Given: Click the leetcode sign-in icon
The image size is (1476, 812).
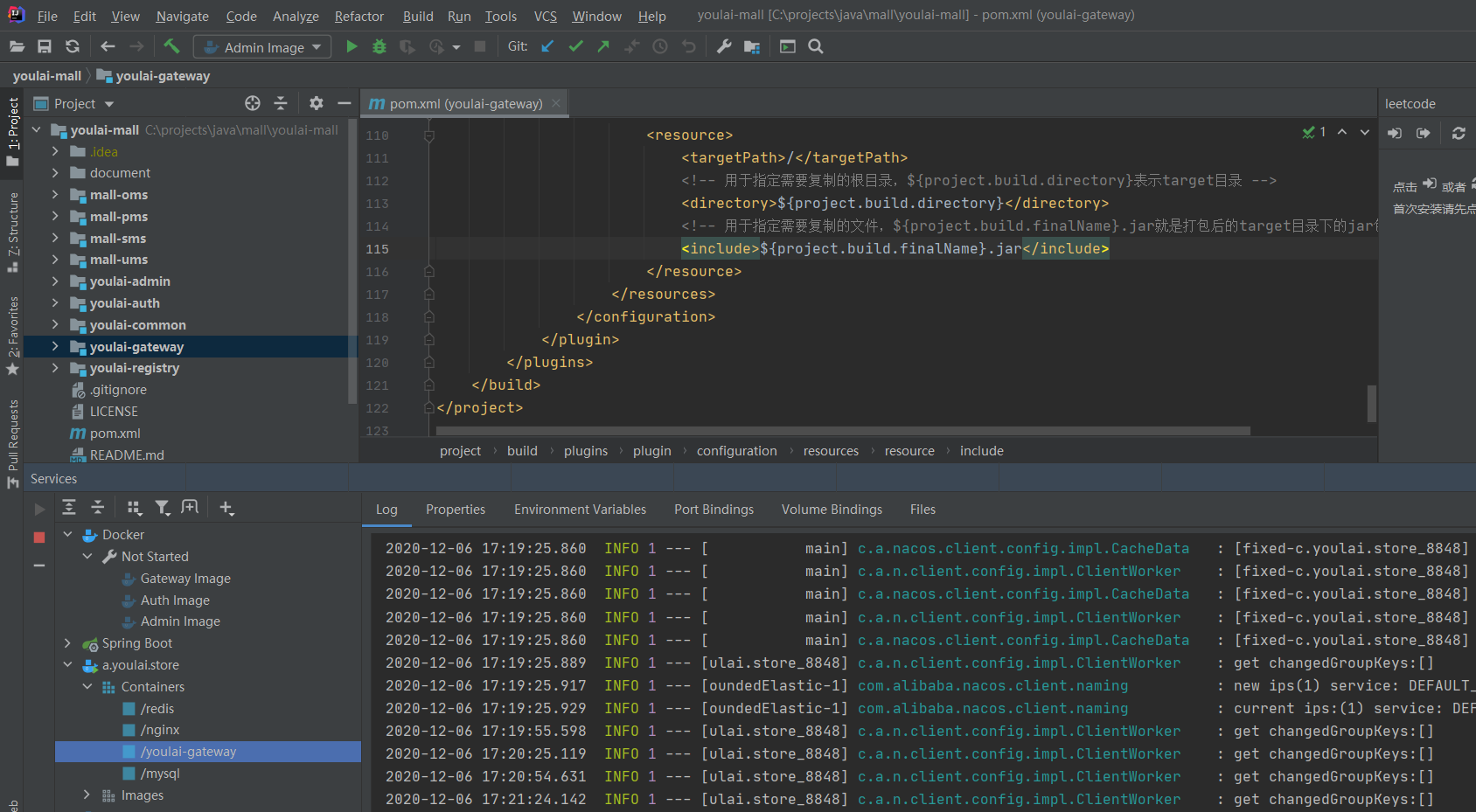Looking at the screenshot, I should 1395,133.
